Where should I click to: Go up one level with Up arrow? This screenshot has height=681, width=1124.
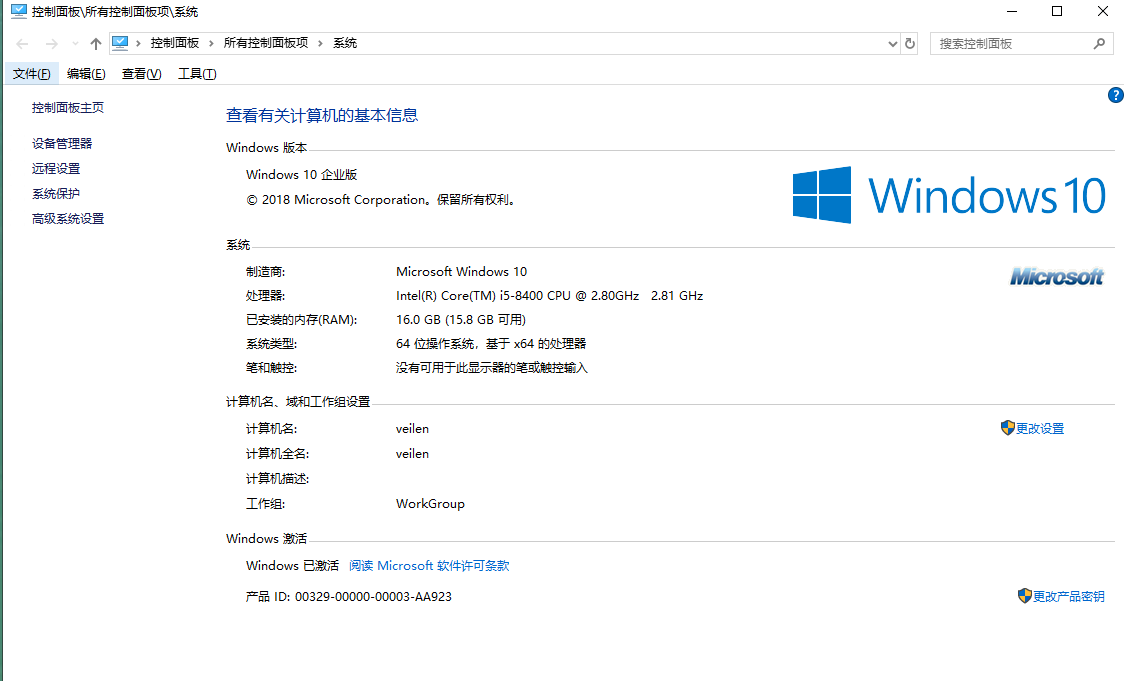(x=95, y=44)
